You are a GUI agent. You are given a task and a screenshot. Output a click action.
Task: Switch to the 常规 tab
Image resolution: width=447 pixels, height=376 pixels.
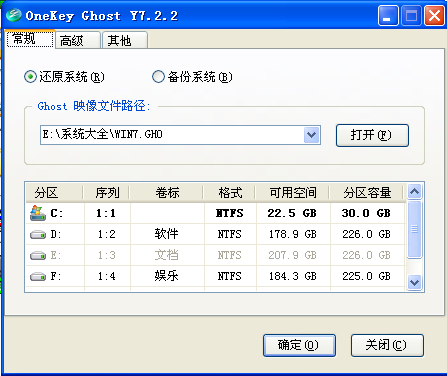tap(30, 39)
